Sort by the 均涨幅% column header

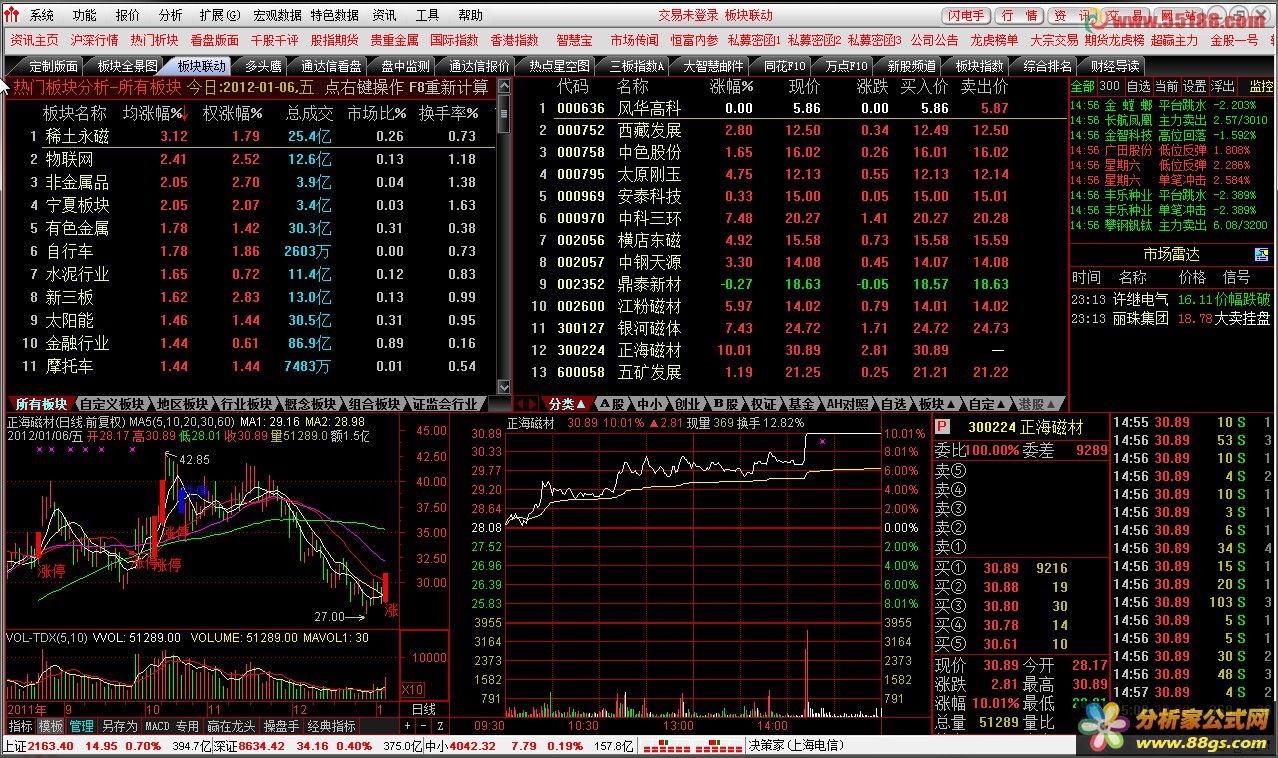(x=154, y=113)
